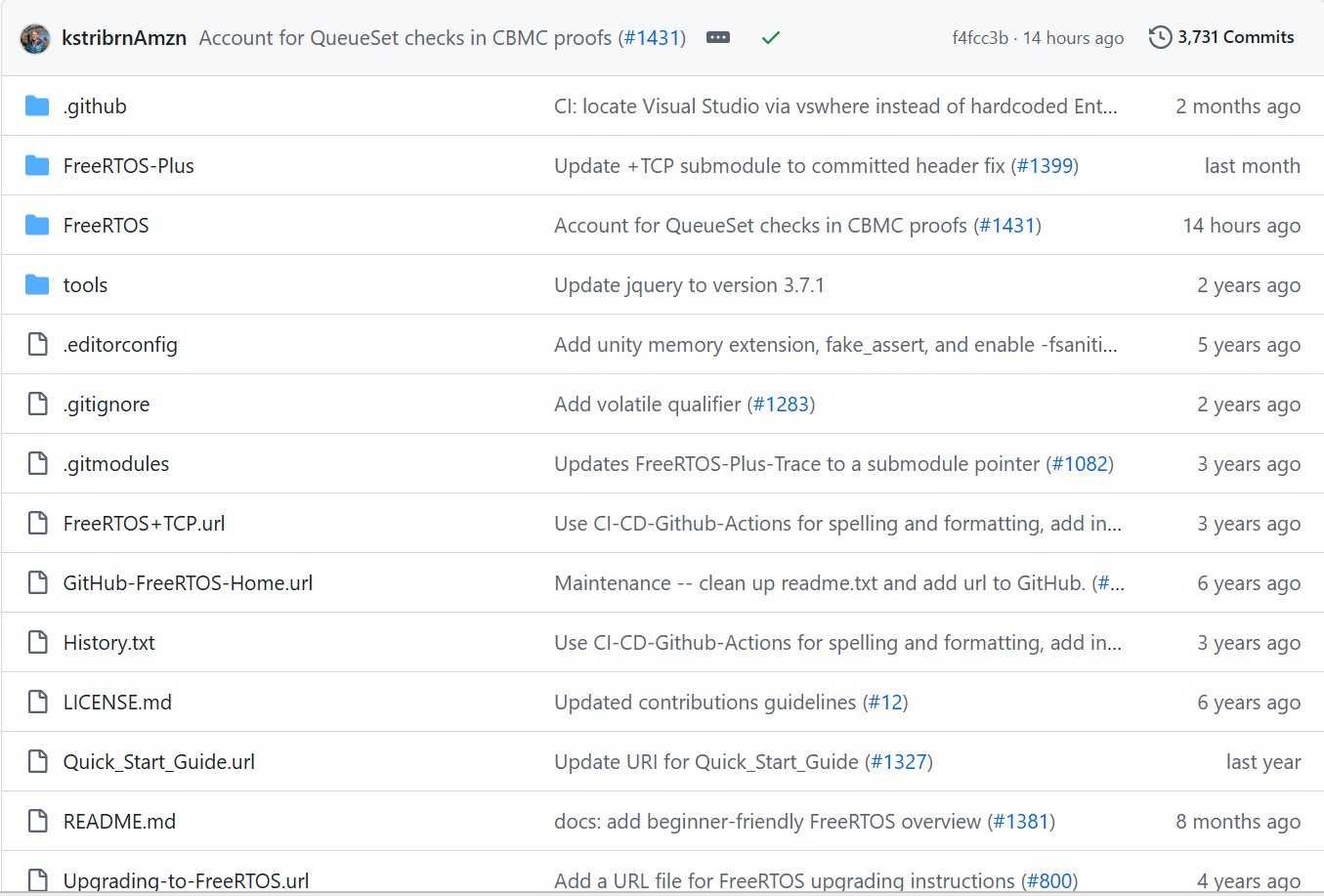This screenshot has height=896, width=1324.
Task: Expand commit message with ellipsis button
Action: pyautogui.click(x=718, y=37)
